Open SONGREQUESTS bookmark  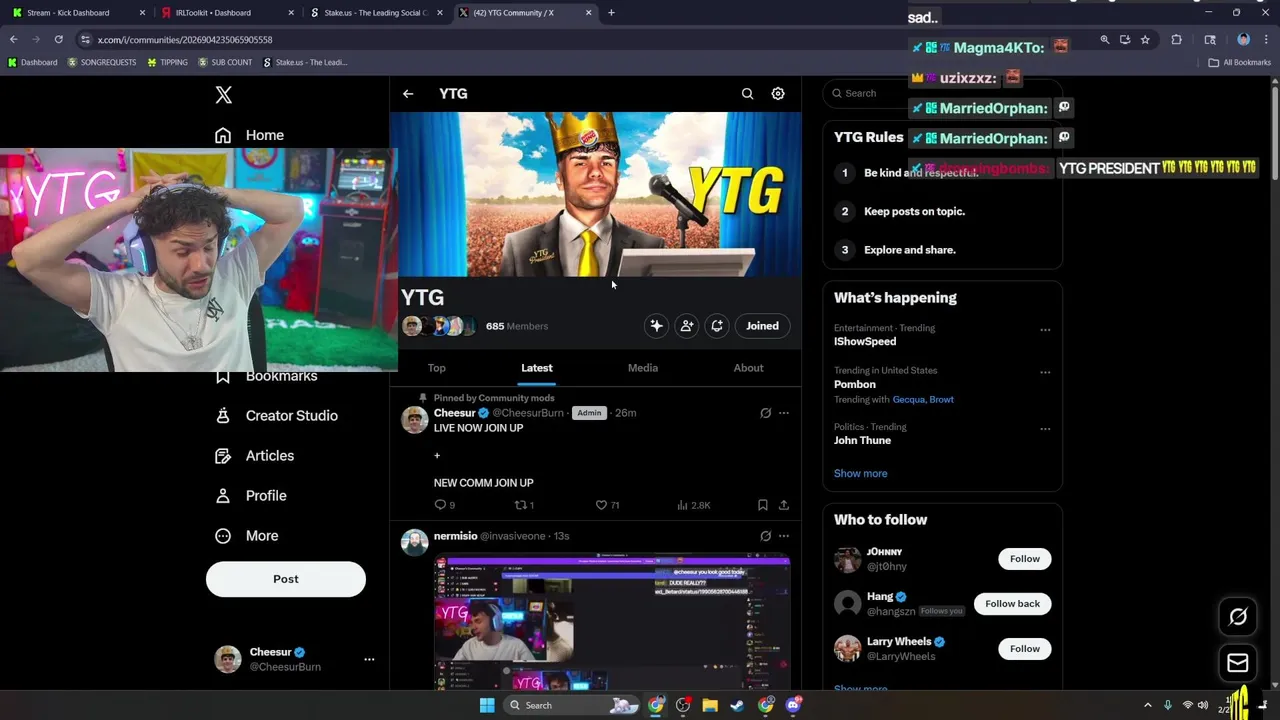pyautogui.click(x=102, y=62)
